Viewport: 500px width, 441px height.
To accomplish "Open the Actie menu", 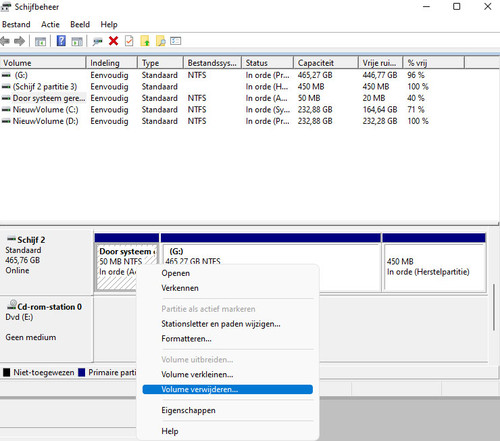I will [x=50, y=24].
